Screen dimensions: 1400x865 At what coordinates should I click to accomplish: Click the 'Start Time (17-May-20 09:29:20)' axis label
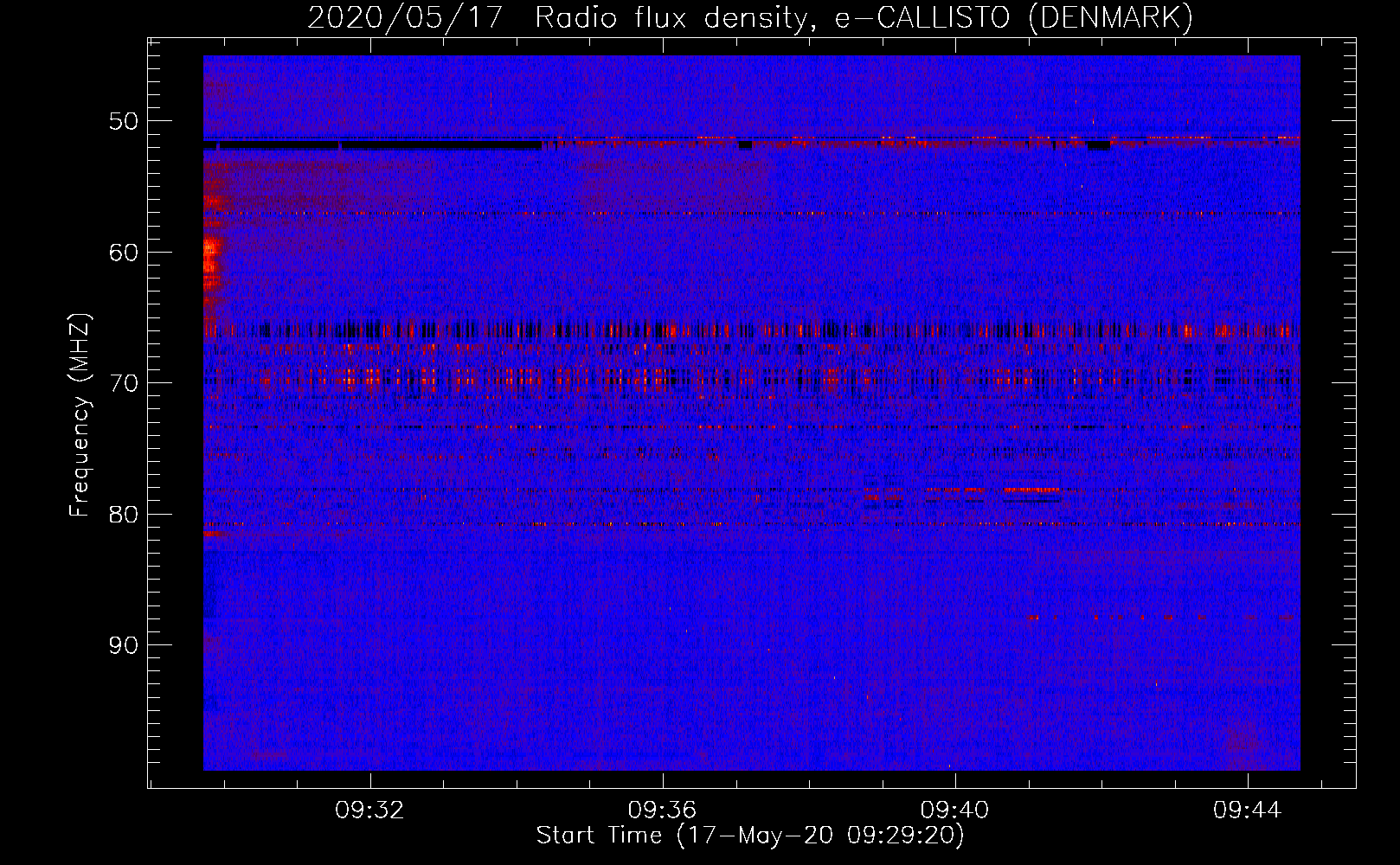coord(750,836)
